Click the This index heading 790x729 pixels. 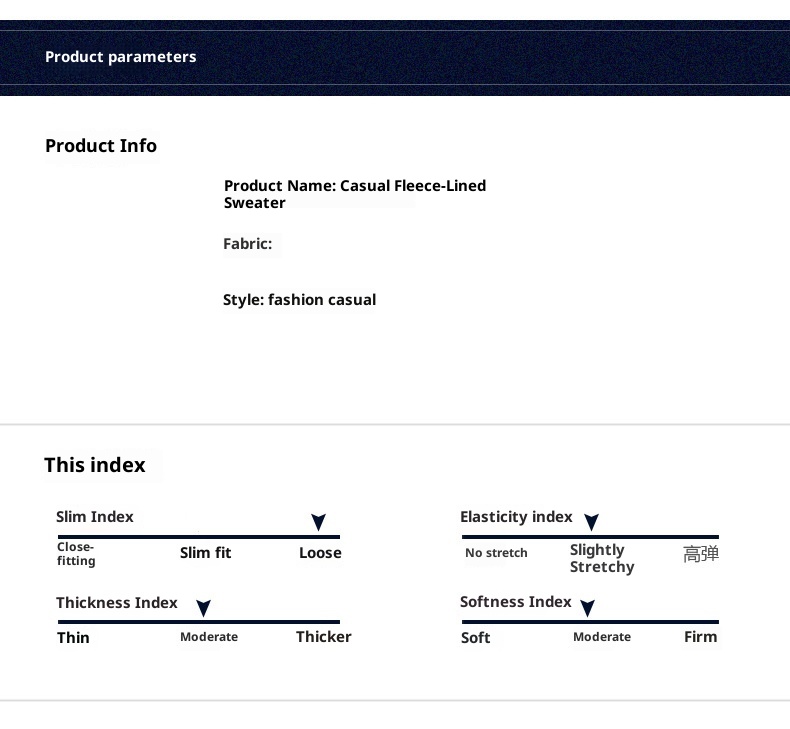[95, 465]
